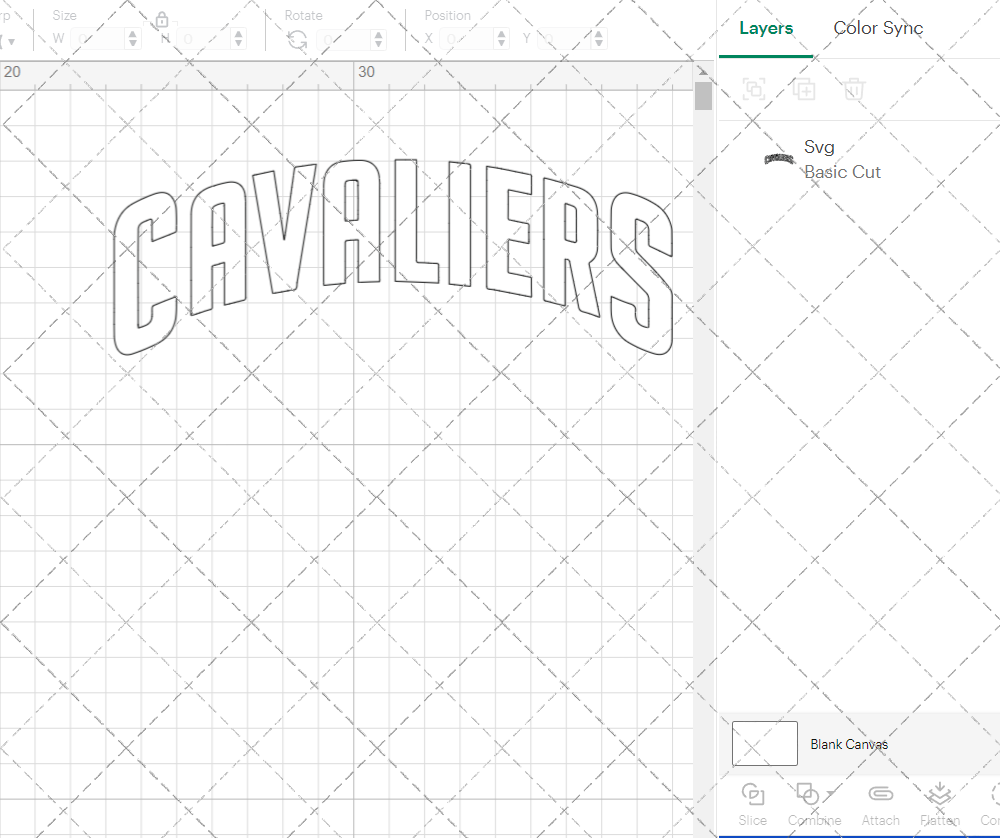This screenshot has height=838, width=1000.
Task: Click the Attach paperclip icon
Action: [x=880, y=794]
